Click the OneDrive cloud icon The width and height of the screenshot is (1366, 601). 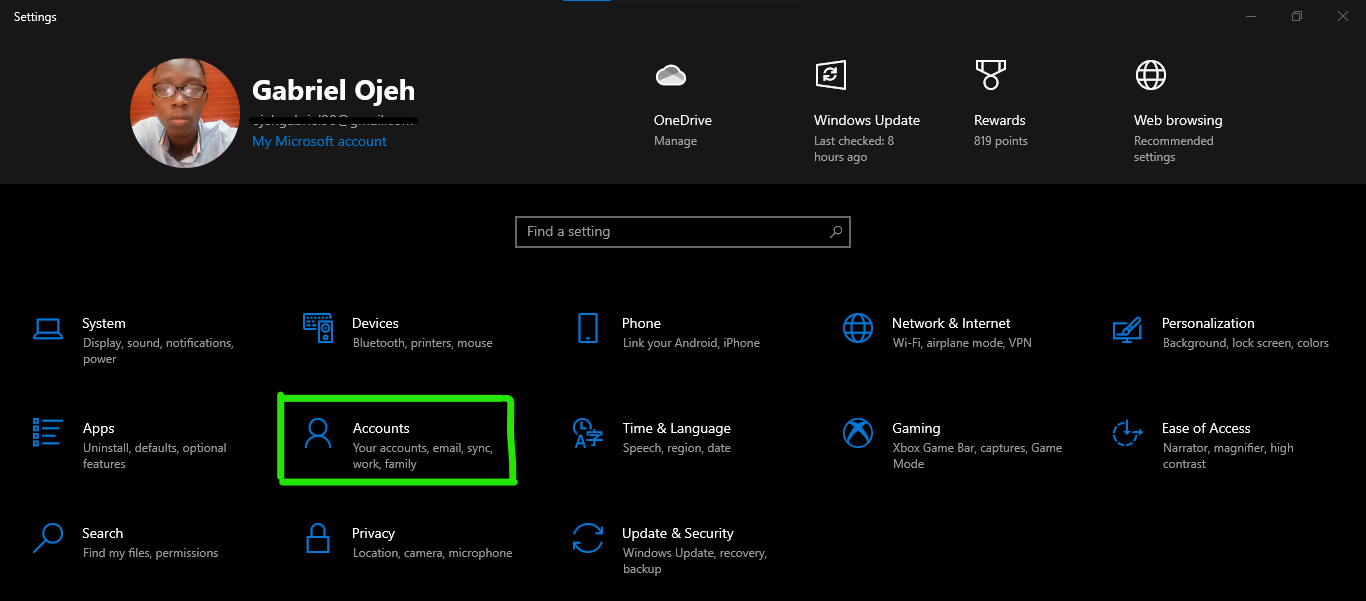pyautogui.click(x=670, y=75)
